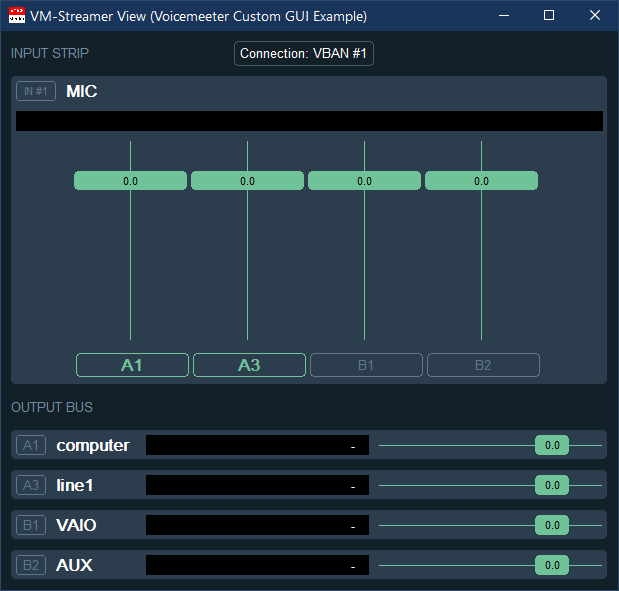Click the line1 bus gain slider knob
Image resolution: width=619 pixels, height=591 pixels.
(552, 485)
